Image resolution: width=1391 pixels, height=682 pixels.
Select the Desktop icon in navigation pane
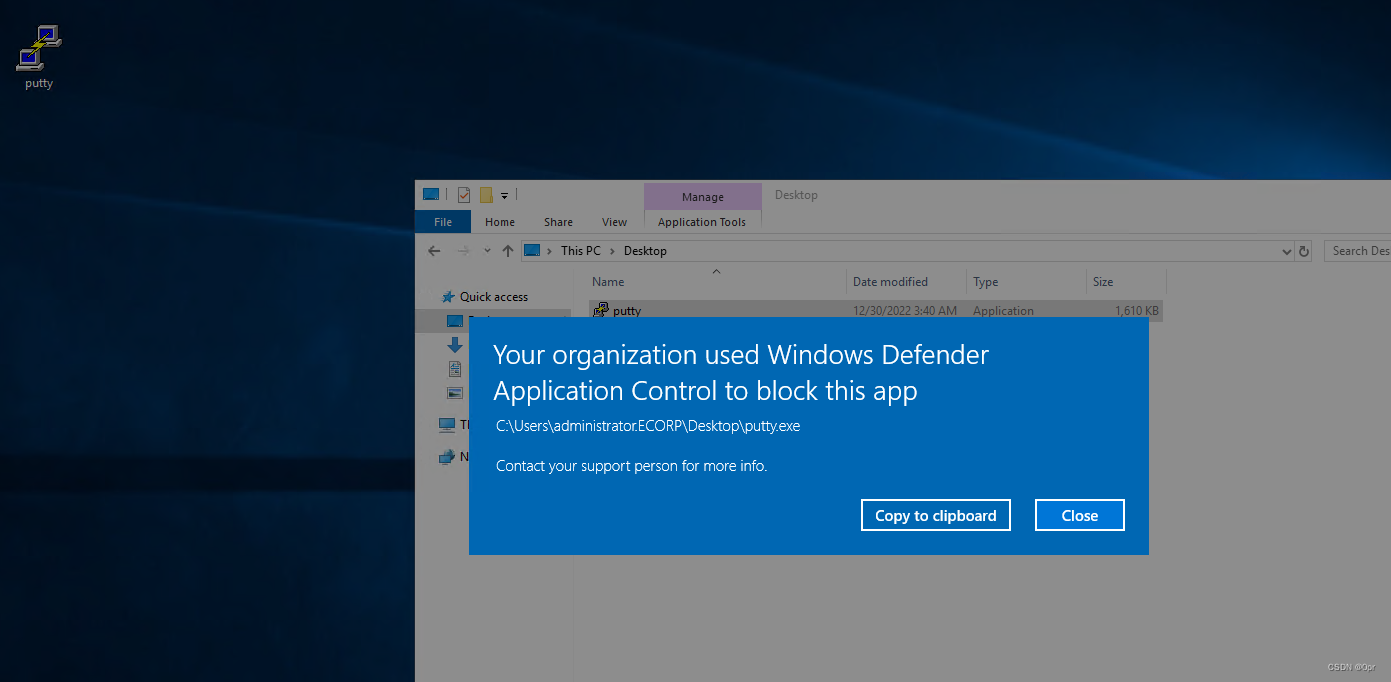point(455,321)
